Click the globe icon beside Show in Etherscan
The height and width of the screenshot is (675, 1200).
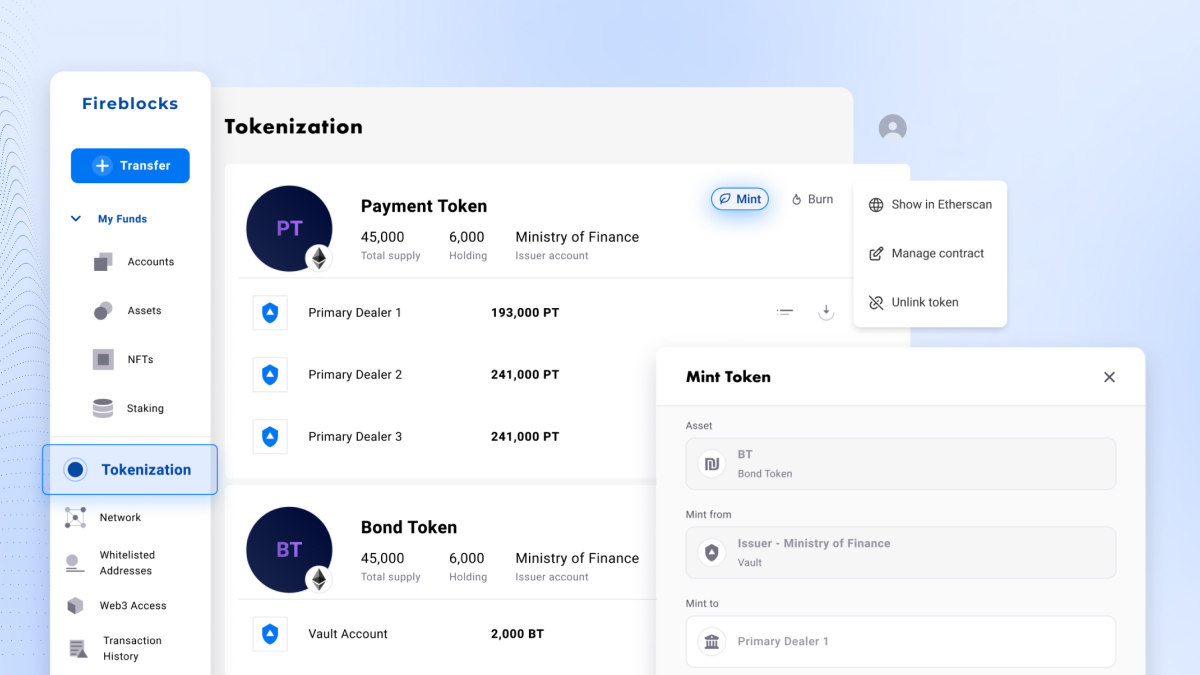tap(876, 205)
